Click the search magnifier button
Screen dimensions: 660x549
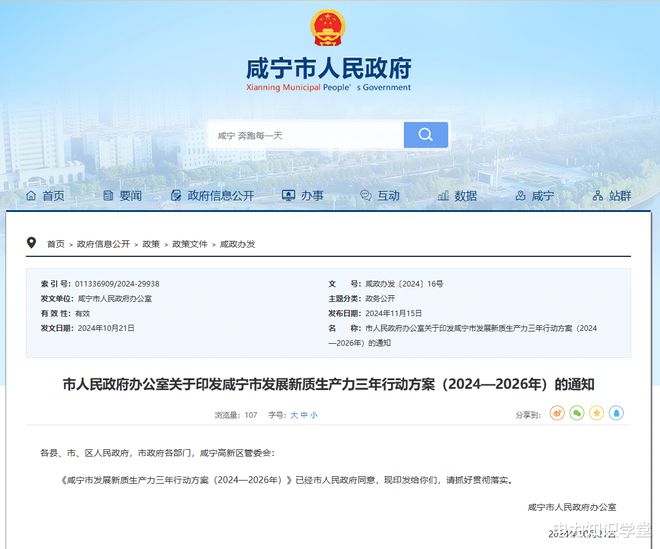click(x=426, y=135)
